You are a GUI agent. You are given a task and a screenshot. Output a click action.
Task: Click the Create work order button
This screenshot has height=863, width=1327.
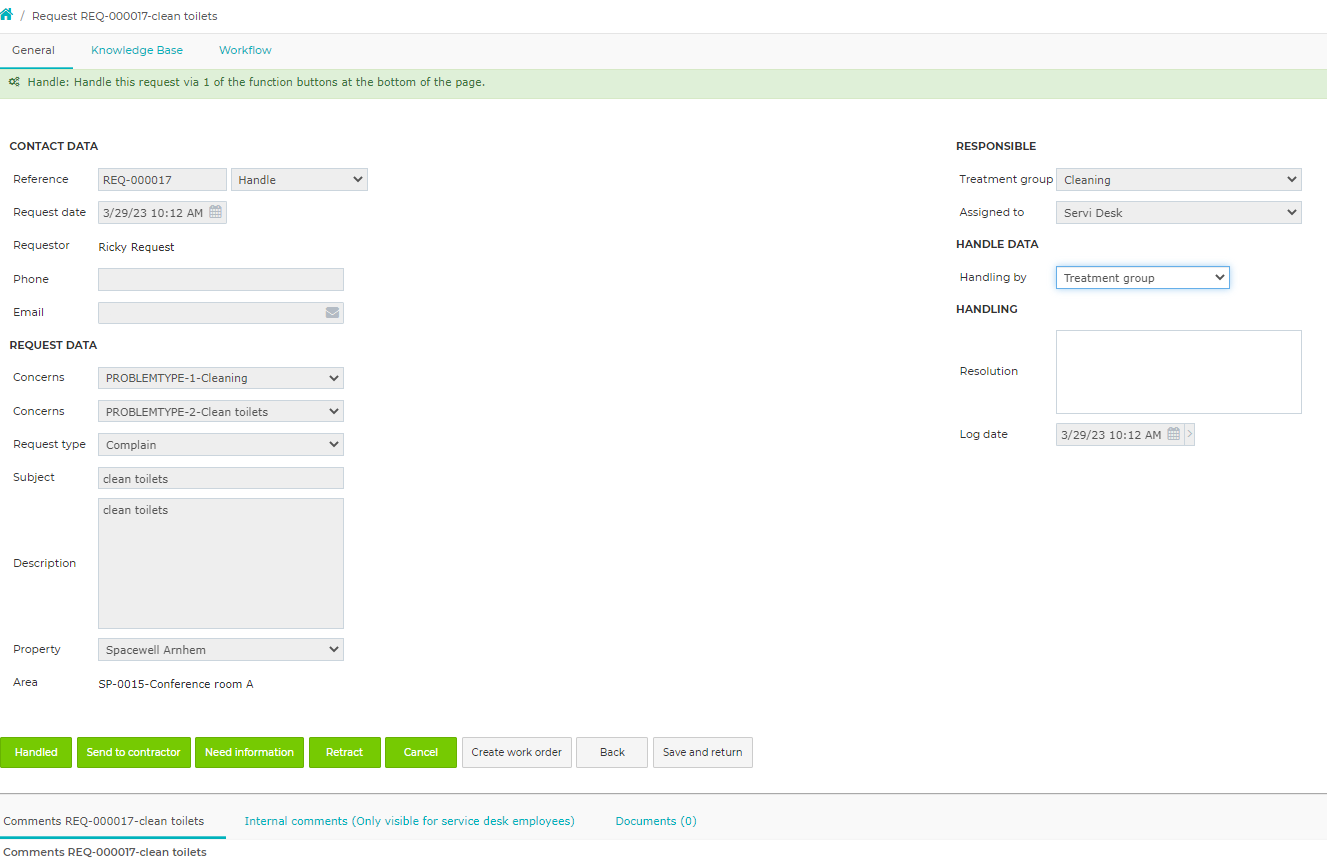pos(517,752)
